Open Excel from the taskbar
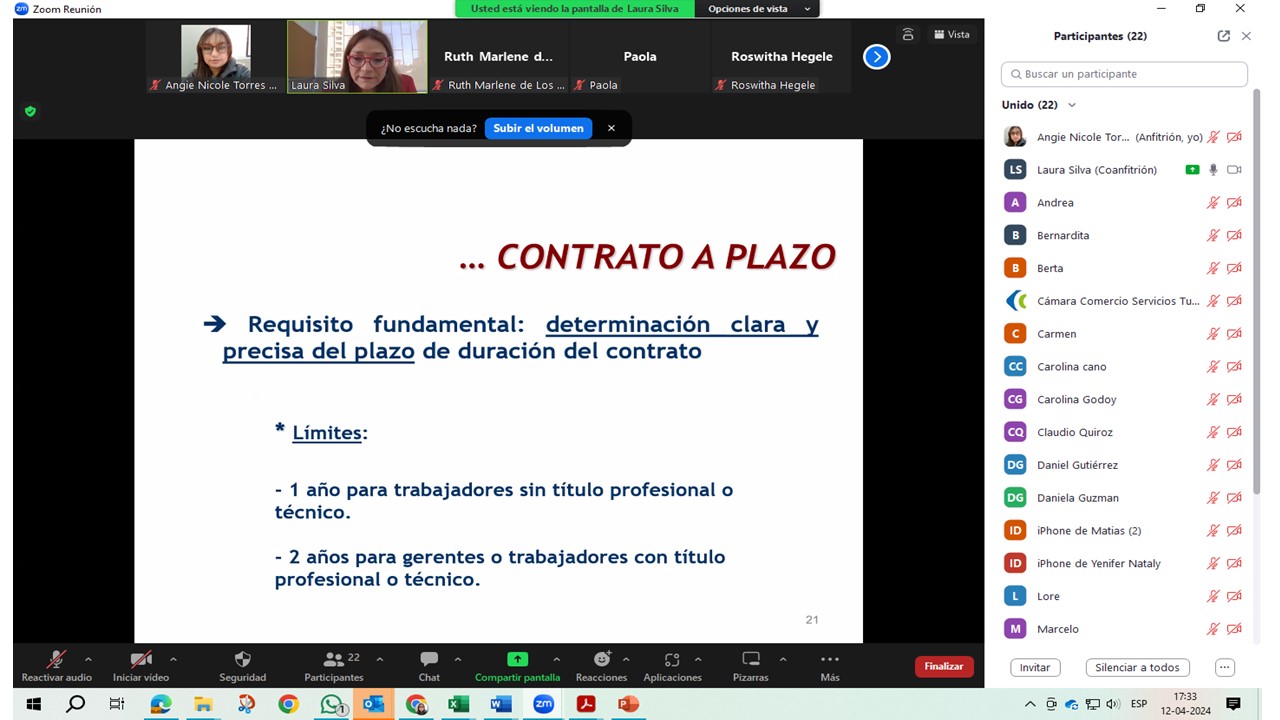The image size is (1280, 720). click(x=458, y=704)
